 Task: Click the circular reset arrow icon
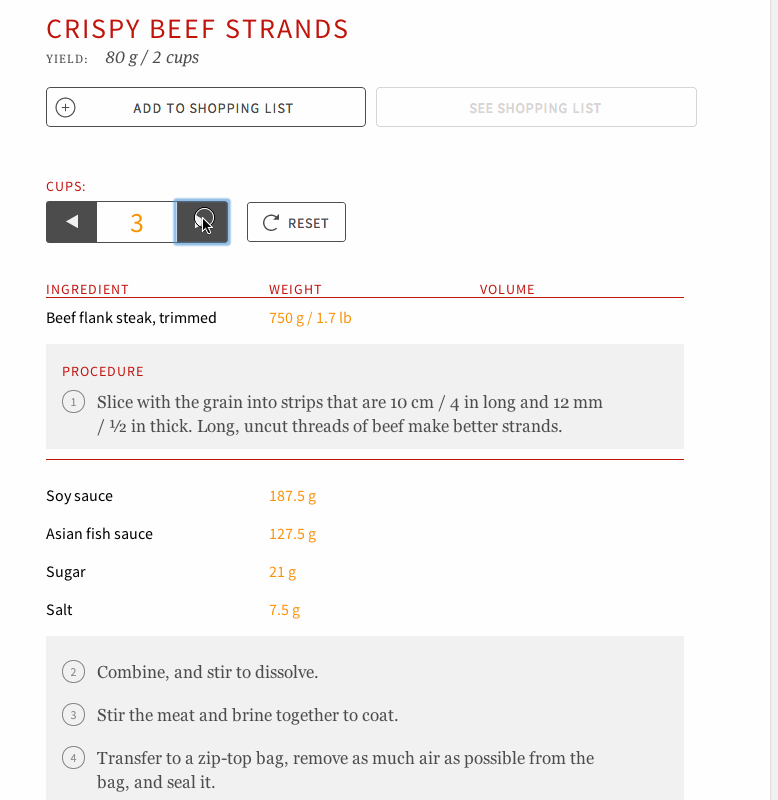(271, 222)
